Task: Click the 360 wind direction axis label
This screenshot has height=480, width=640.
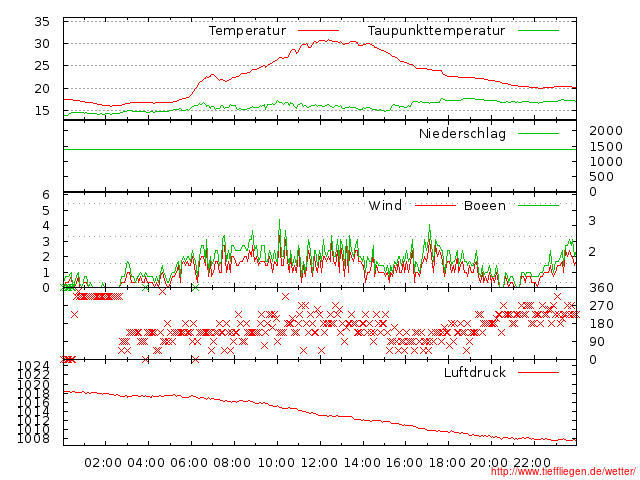Action: coord(601,288)
